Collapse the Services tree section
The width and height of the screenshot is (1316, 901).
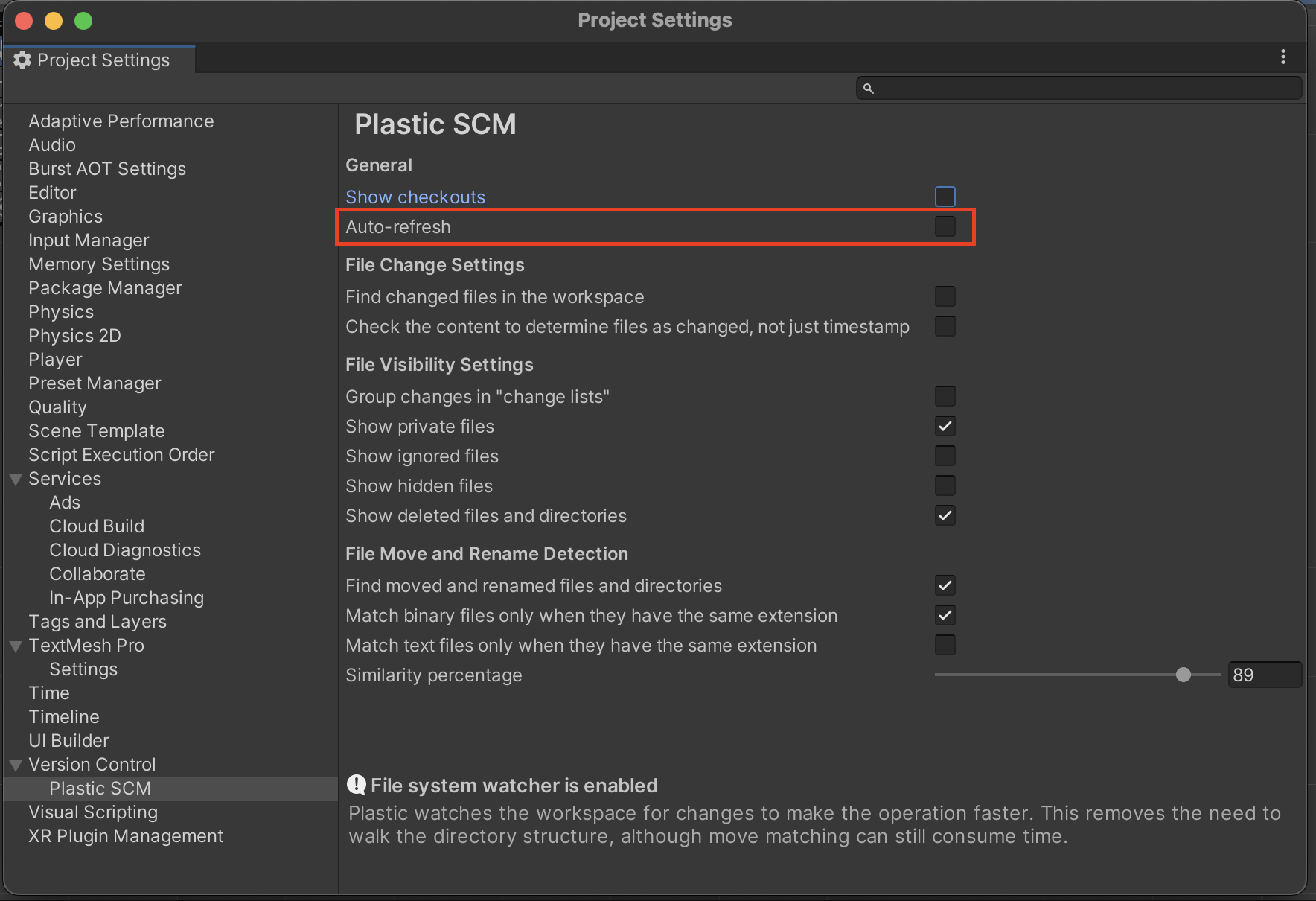tap(16, 480)
